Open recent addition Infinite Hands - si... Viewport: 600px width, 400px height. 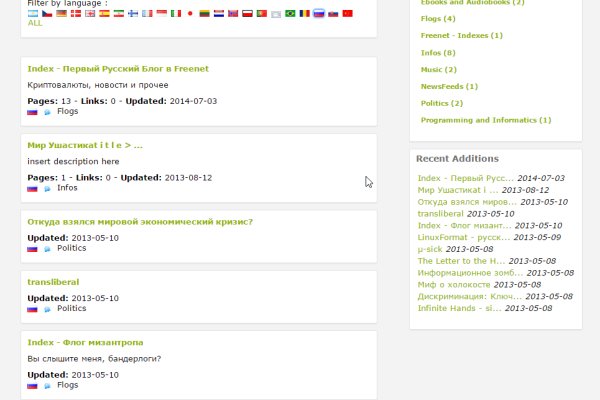460,309
